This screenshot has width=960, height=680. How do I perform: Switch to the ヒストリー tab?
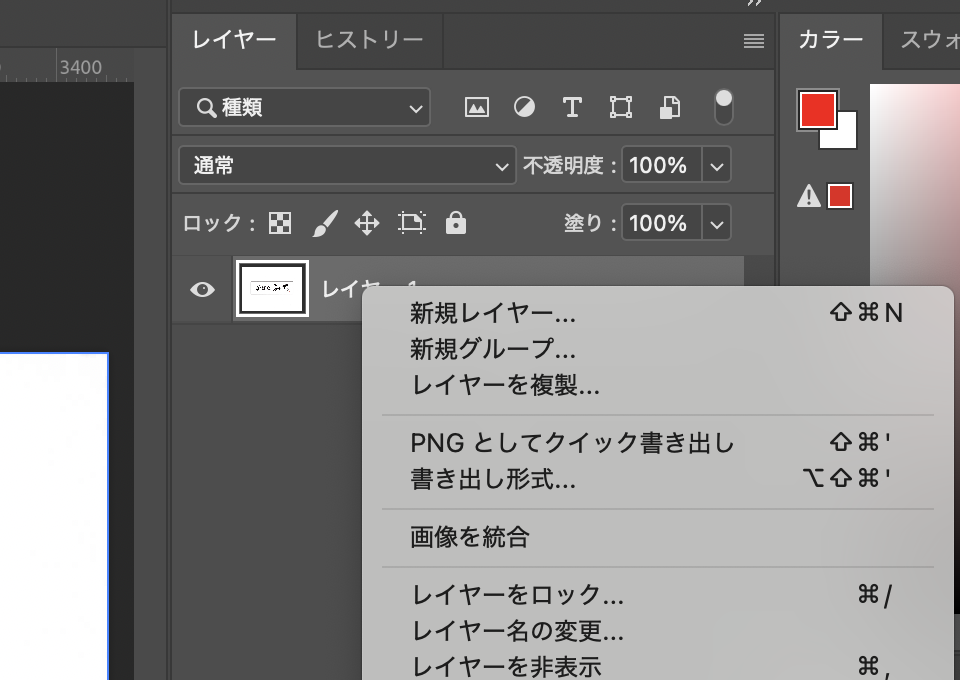tap(369, 40)
